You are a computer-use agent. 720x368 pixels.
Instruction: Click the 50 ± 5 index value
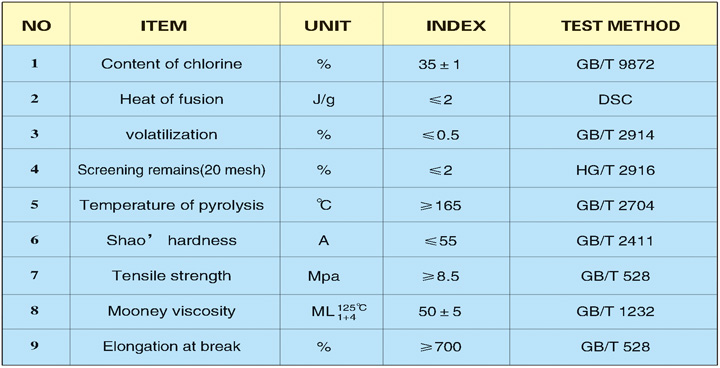[x=440, y=311]
